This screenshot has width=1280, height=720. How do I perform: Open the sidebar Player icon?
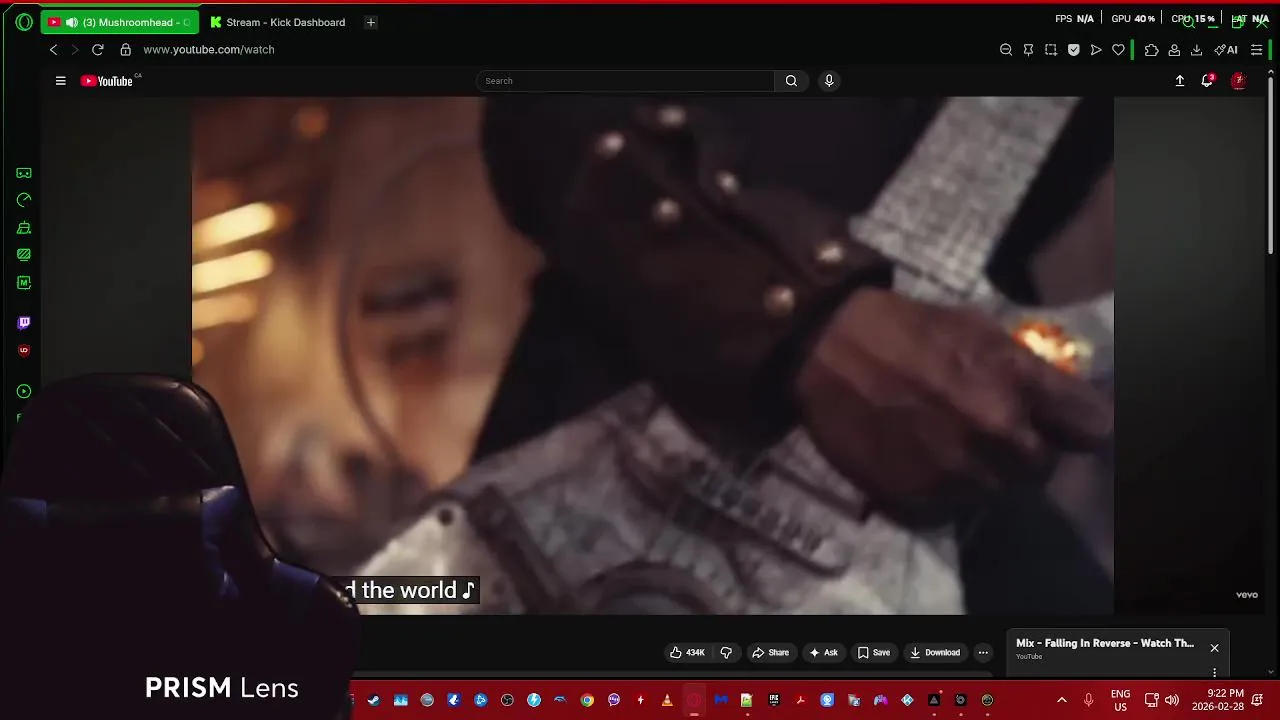[24, 391]
